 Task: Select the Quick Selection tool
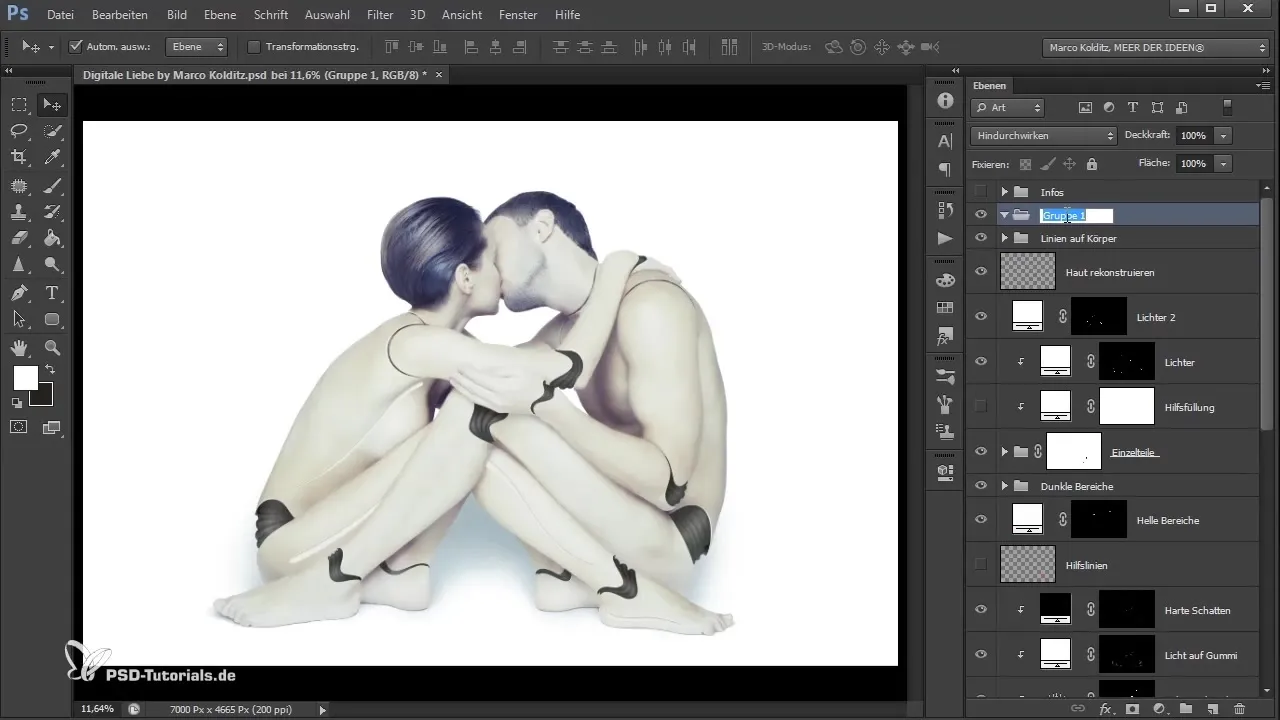pyautogui.click(x=52, y=131)
